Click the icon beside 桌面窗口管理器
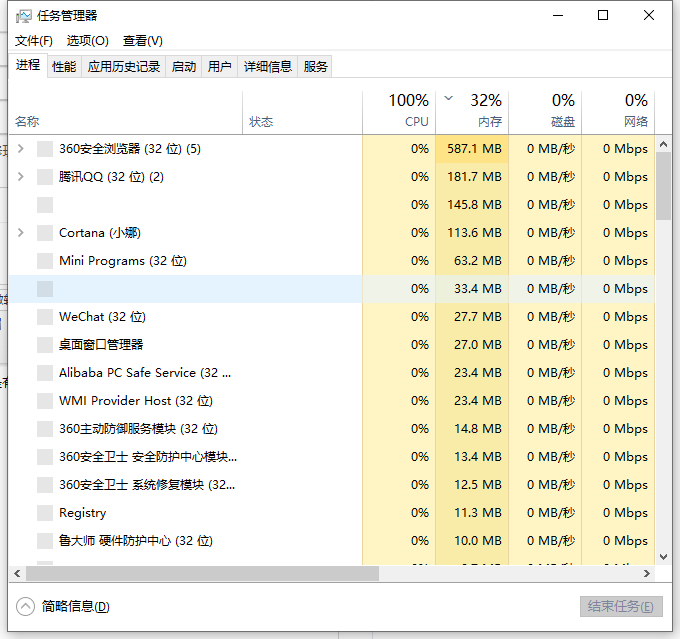The width and height of the screenshot is (680, 639). click(x=44, y=345)
